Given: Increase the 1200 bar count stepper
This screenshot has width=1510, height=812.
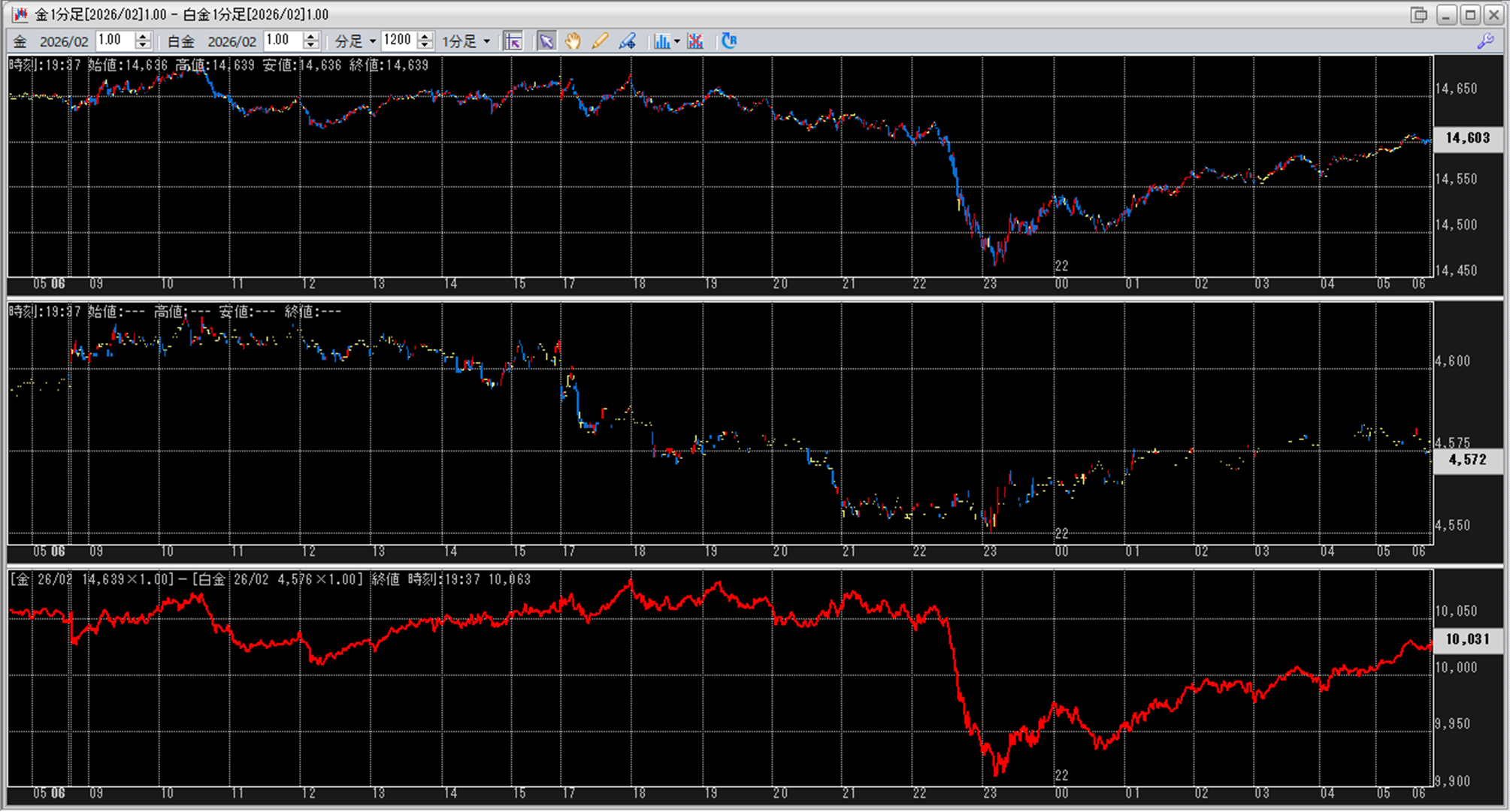Looking at the screenshot, I should point(425,36).
